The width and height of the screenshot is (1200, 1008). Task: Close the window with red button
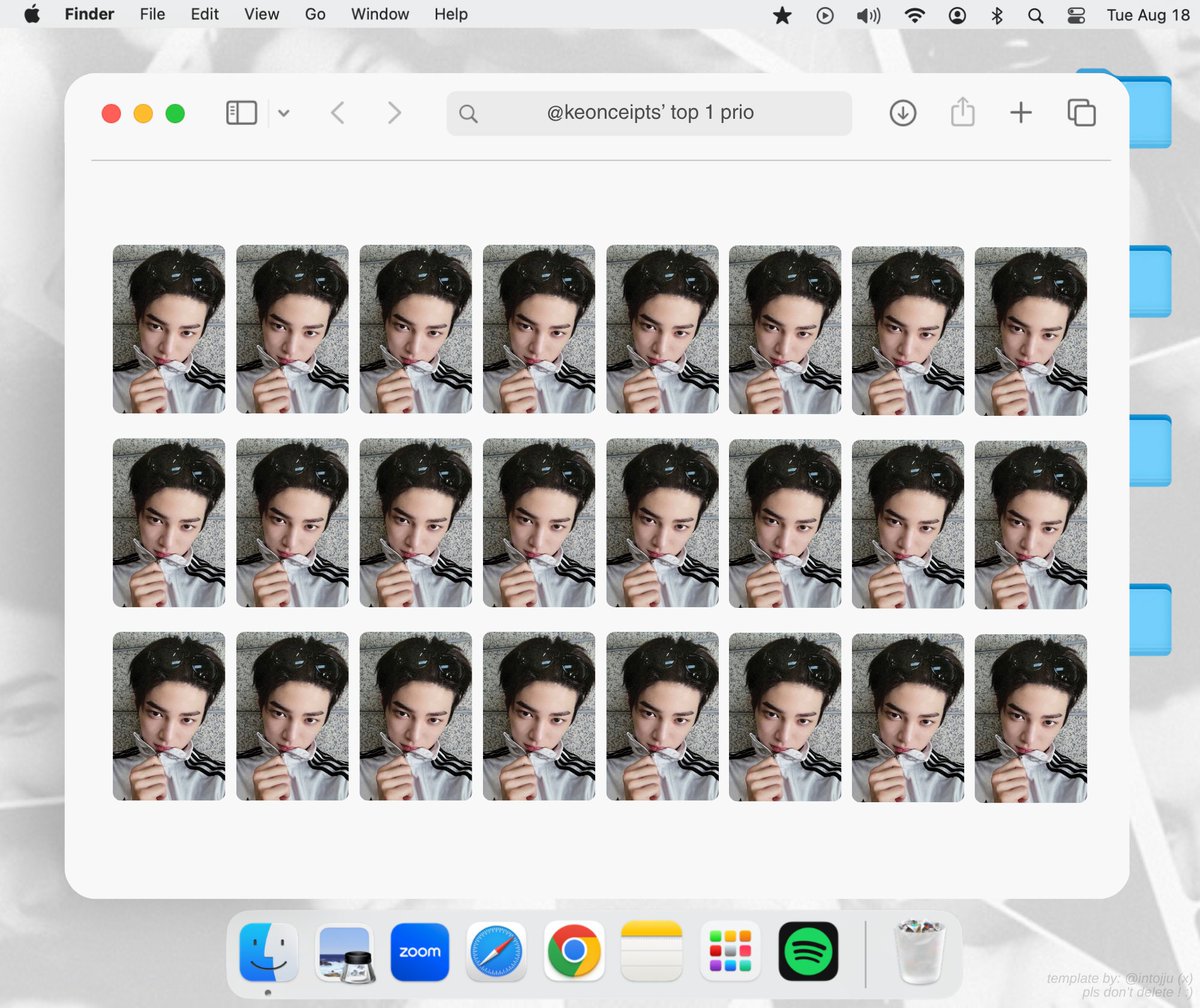111,114
